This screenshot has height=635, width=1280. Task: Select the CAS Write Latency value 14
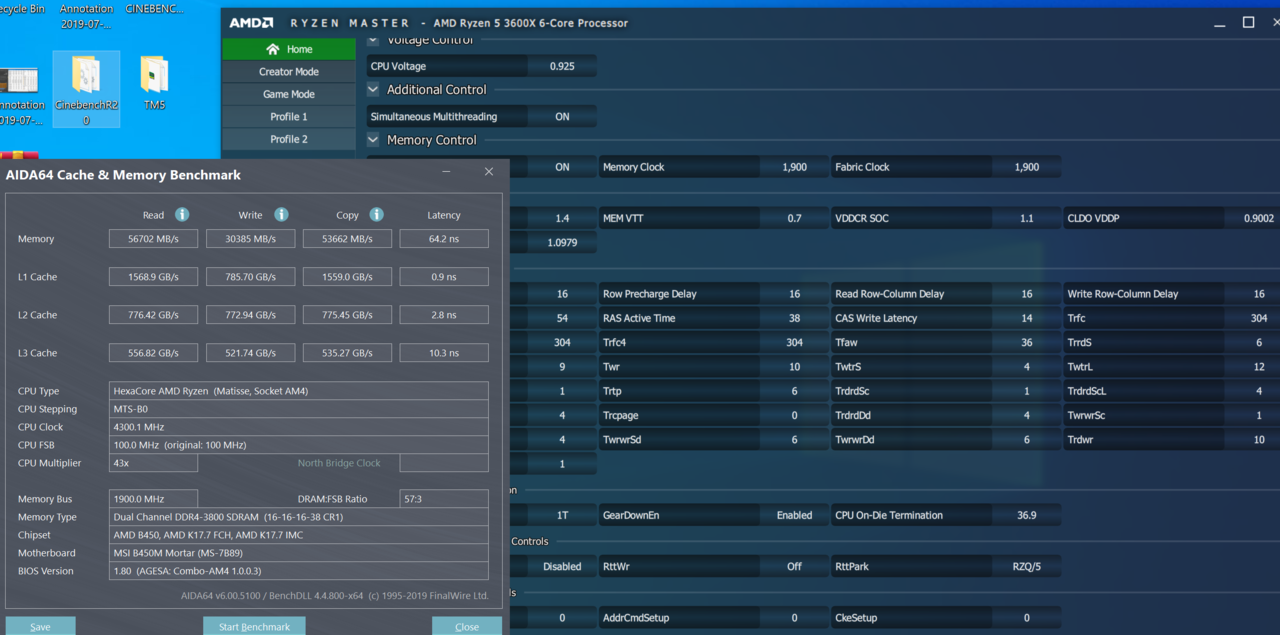click(1027, 318)
